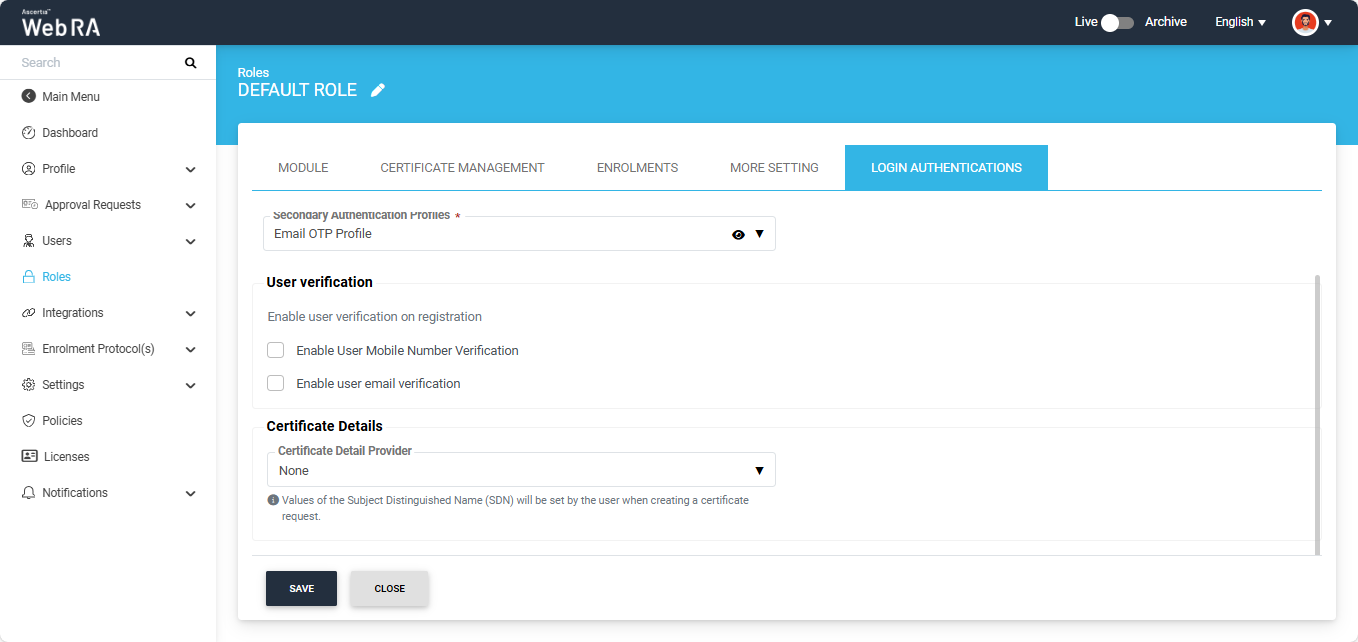The image size is (1358, 642).
Task: Switch to the More Setting tab
Action: point(774,168)
